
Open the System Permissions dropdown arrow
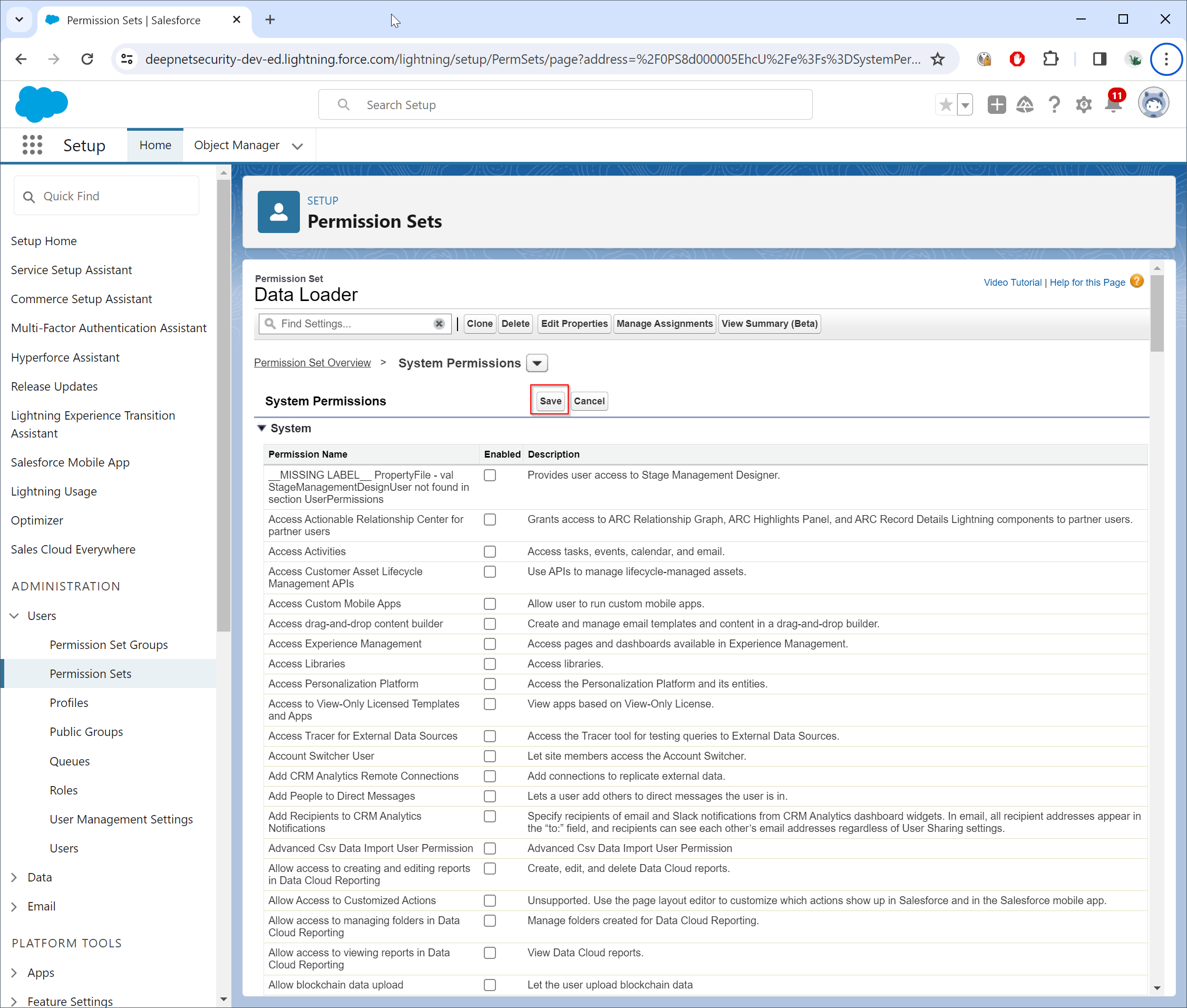pos(537,363)
